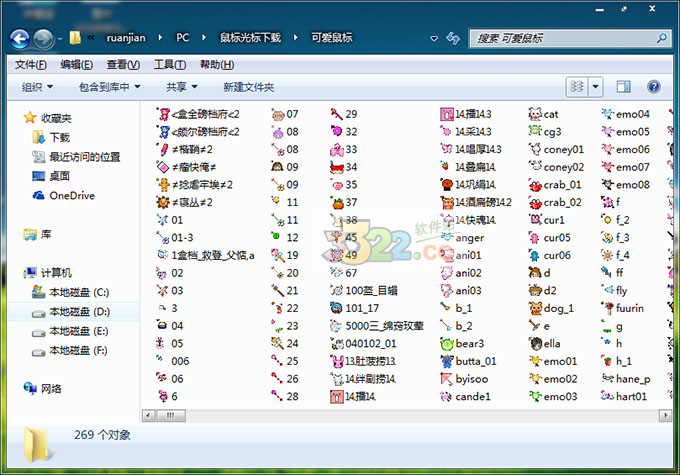Open the 共享 (Share) dropdown
Screen dimensions: 680x475
coord(181,87)
